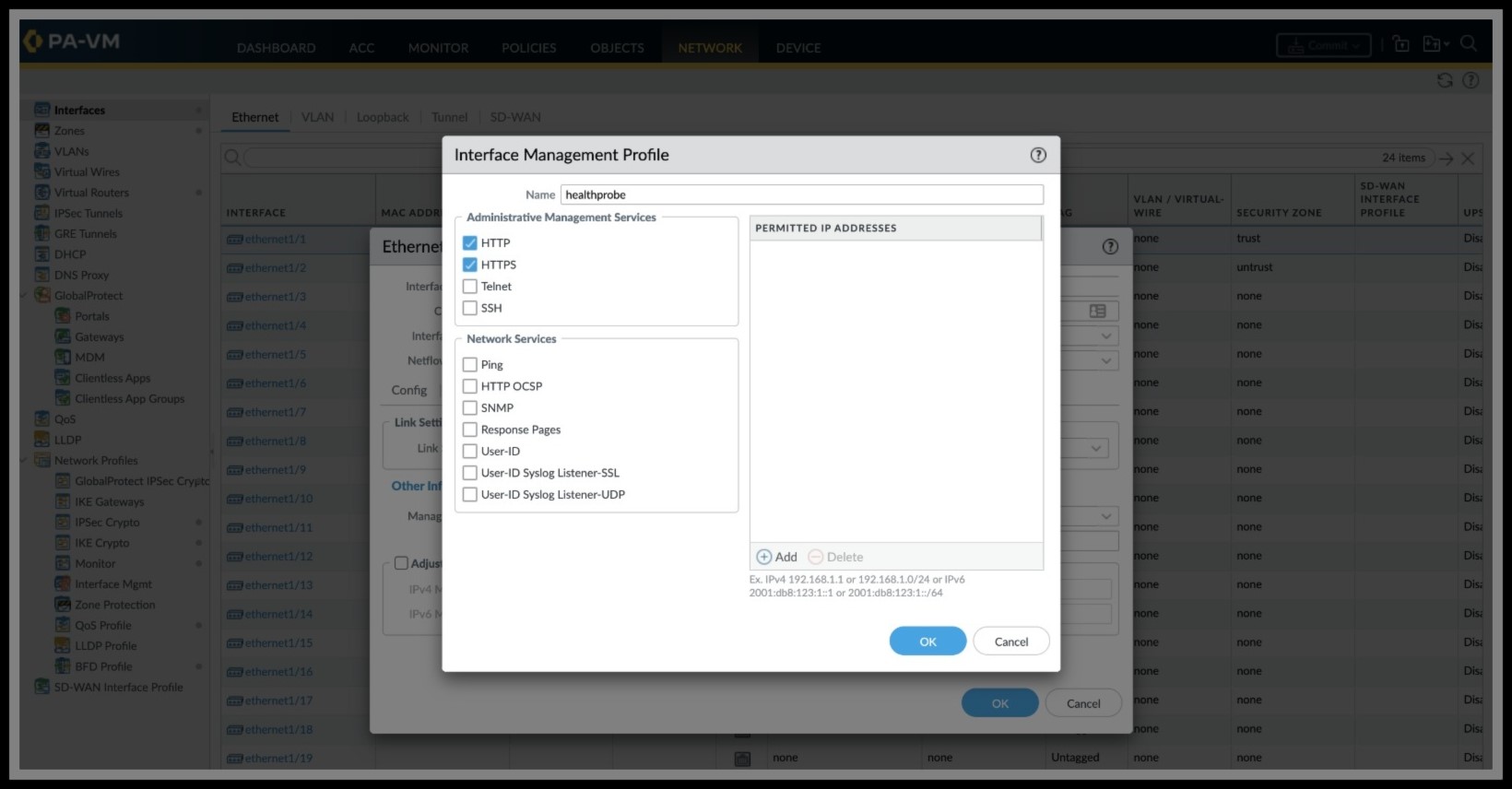Enable User-ID Syslog Listener-UDP

pos(470,495)
